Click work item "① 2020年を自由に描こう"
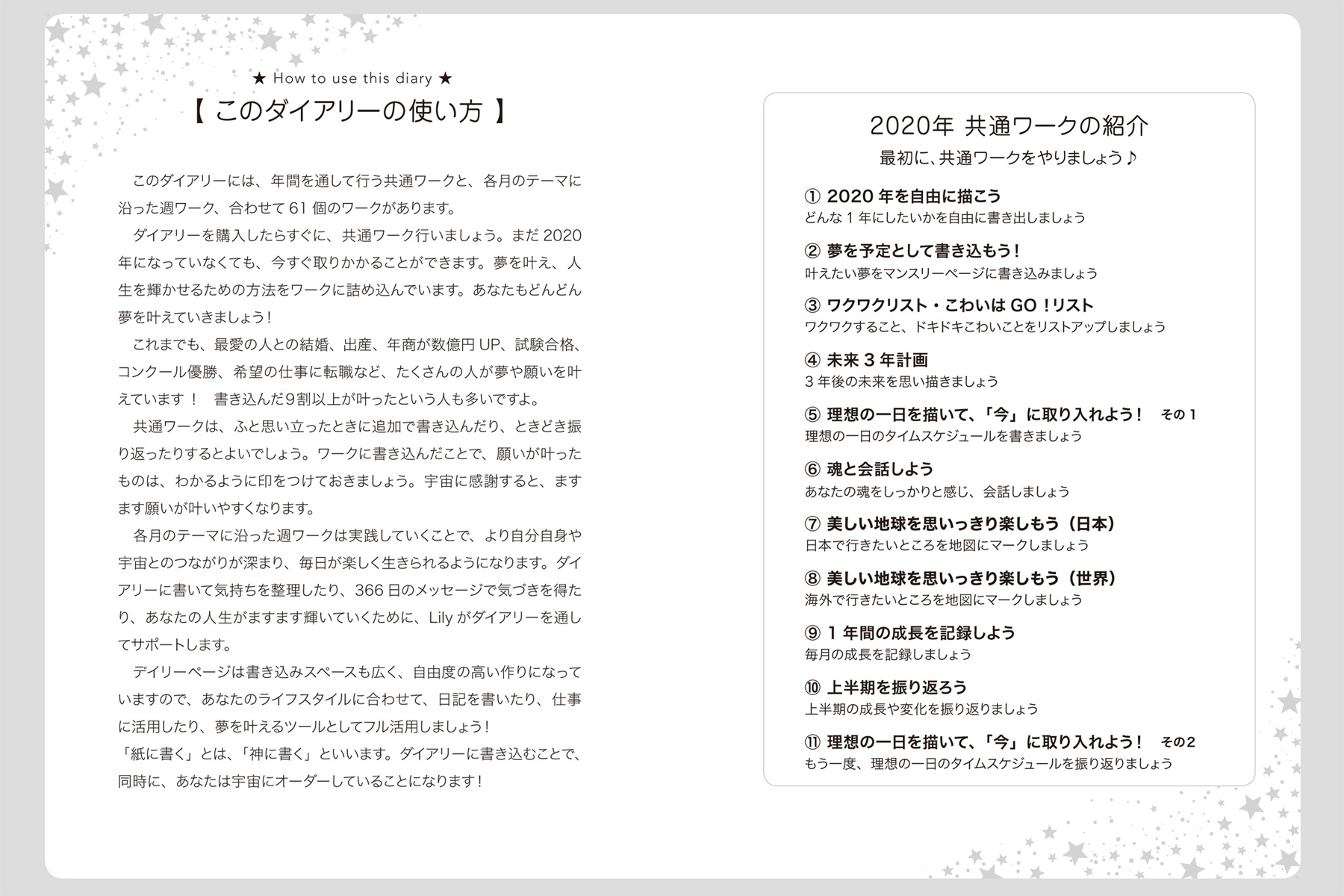The image size is (1344, 896). click(902, 196)
